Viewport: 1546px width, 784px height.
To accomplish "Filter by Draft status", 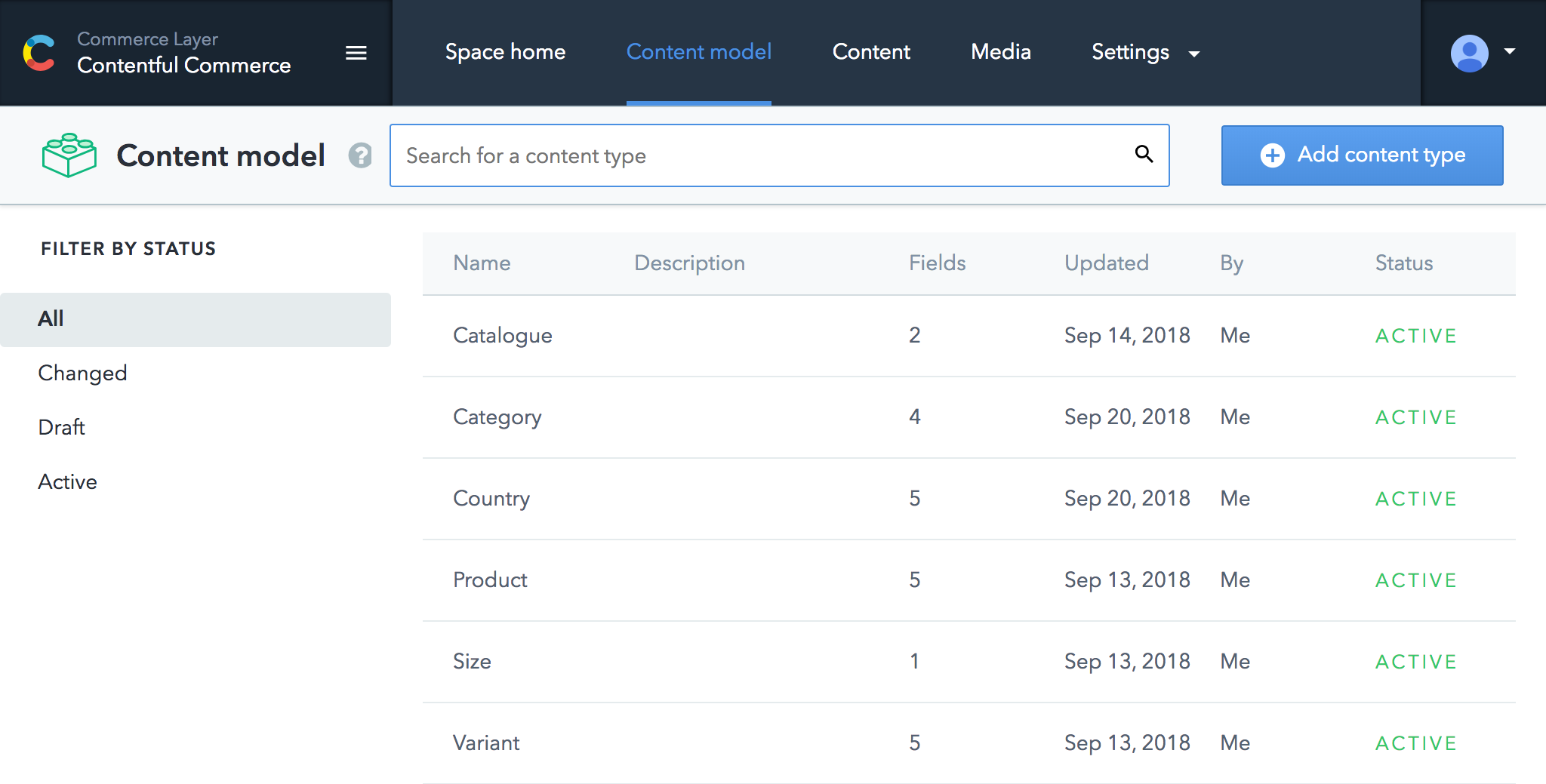I will coord(61,427).
